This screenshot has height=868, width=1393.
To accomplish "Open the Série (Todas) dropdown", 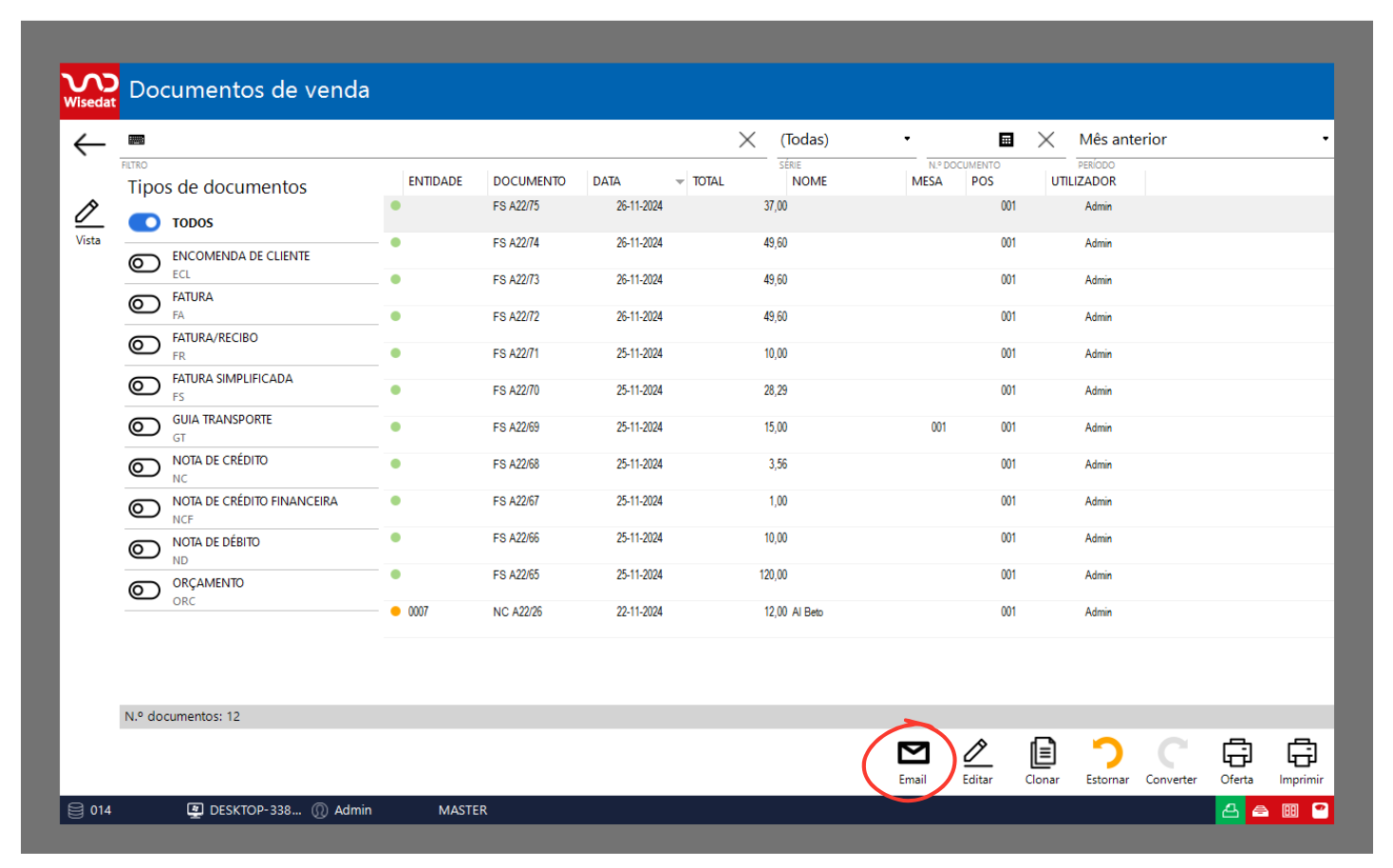I will click(x=845, y=140).
